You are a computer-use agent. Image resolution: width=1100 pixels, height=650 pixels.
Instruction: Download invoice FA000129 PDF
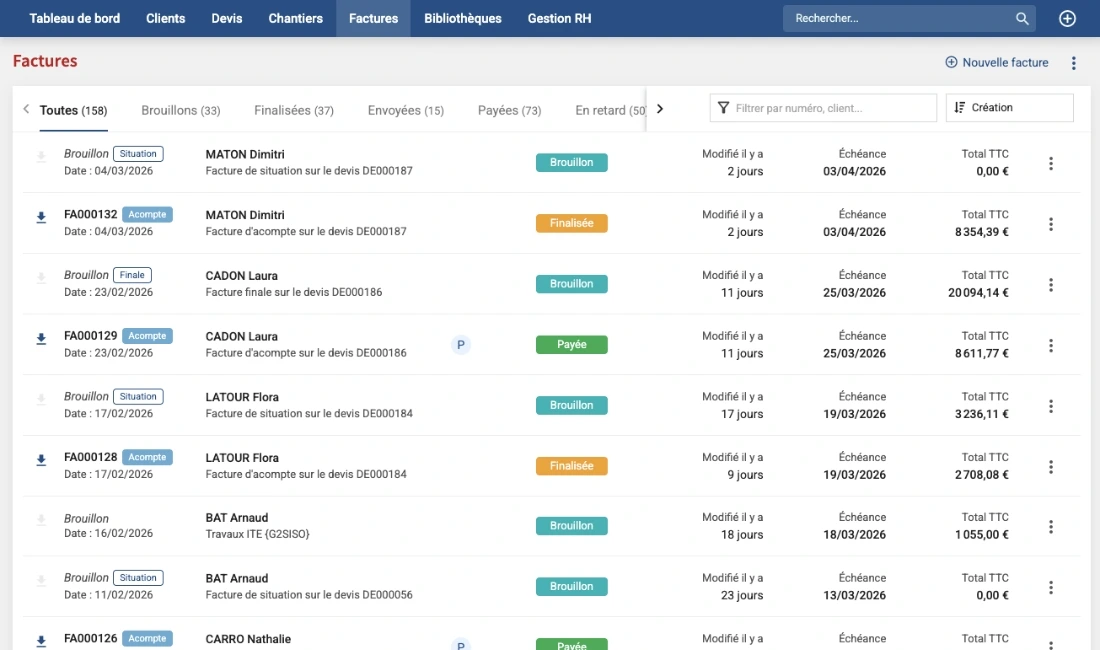tap(41, 339)
